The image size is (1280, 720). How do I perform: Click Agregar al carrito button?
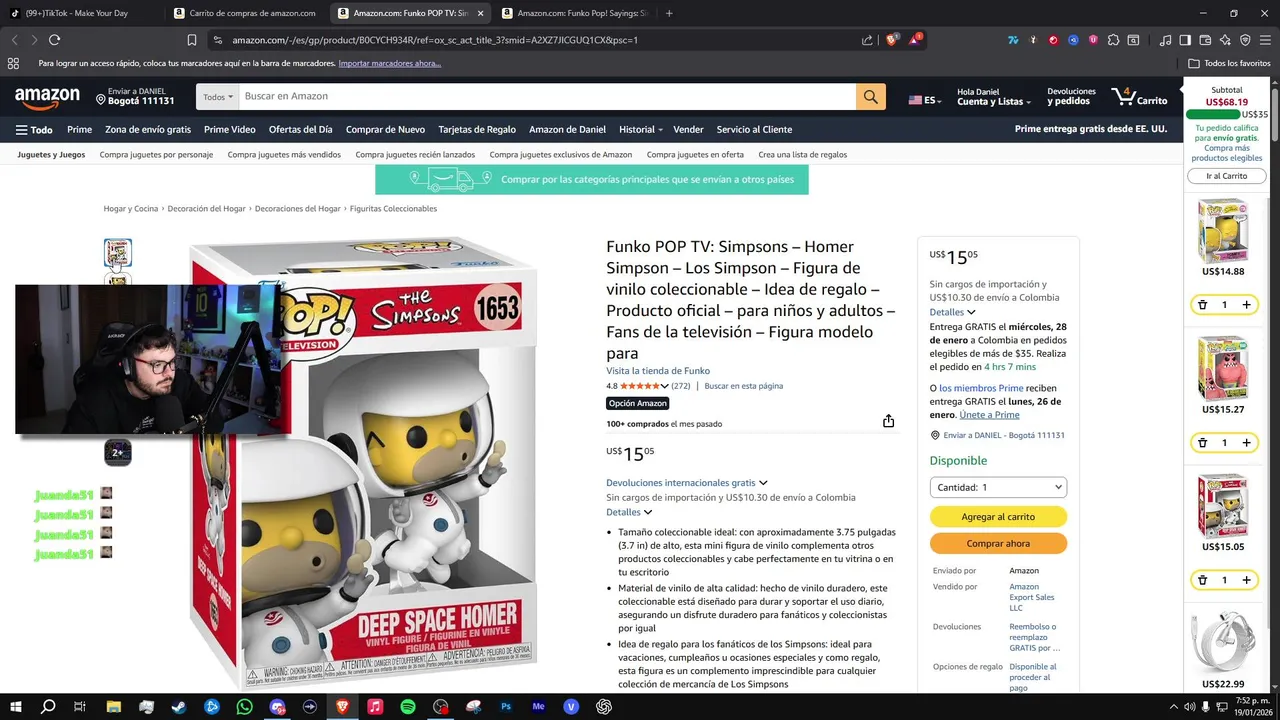click(x=998, y=517)
